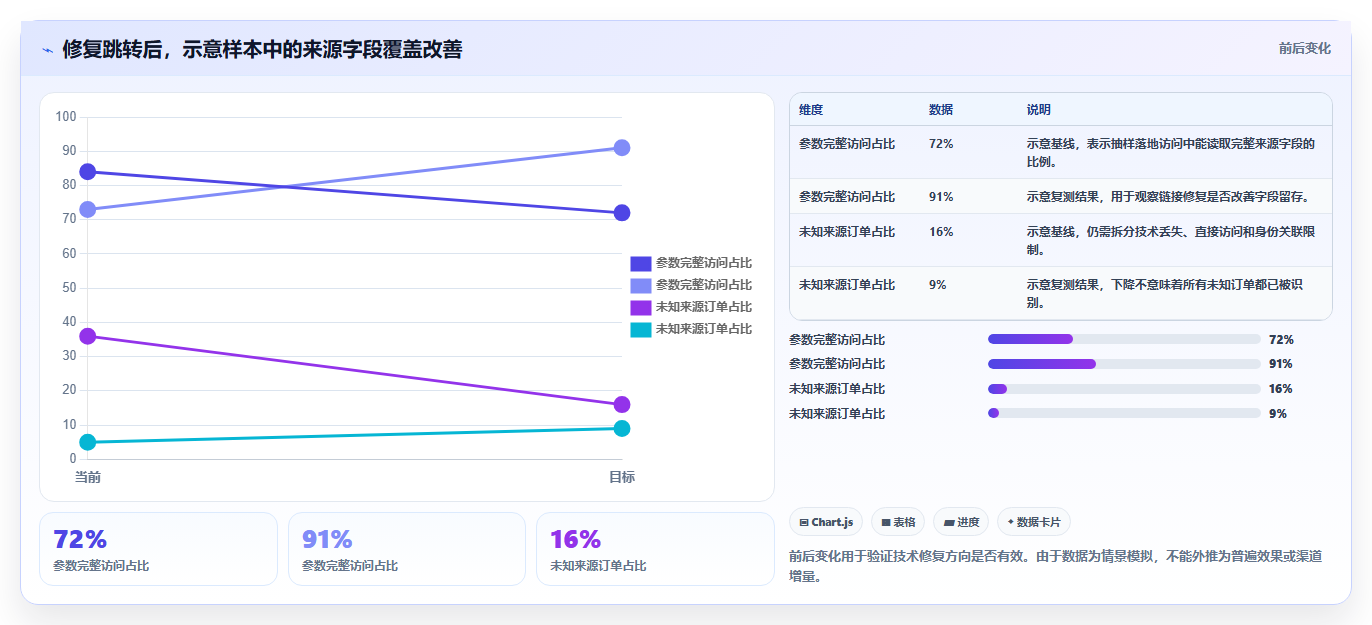
Task: Click the 91% progress bar
Action: point(1124,364)
